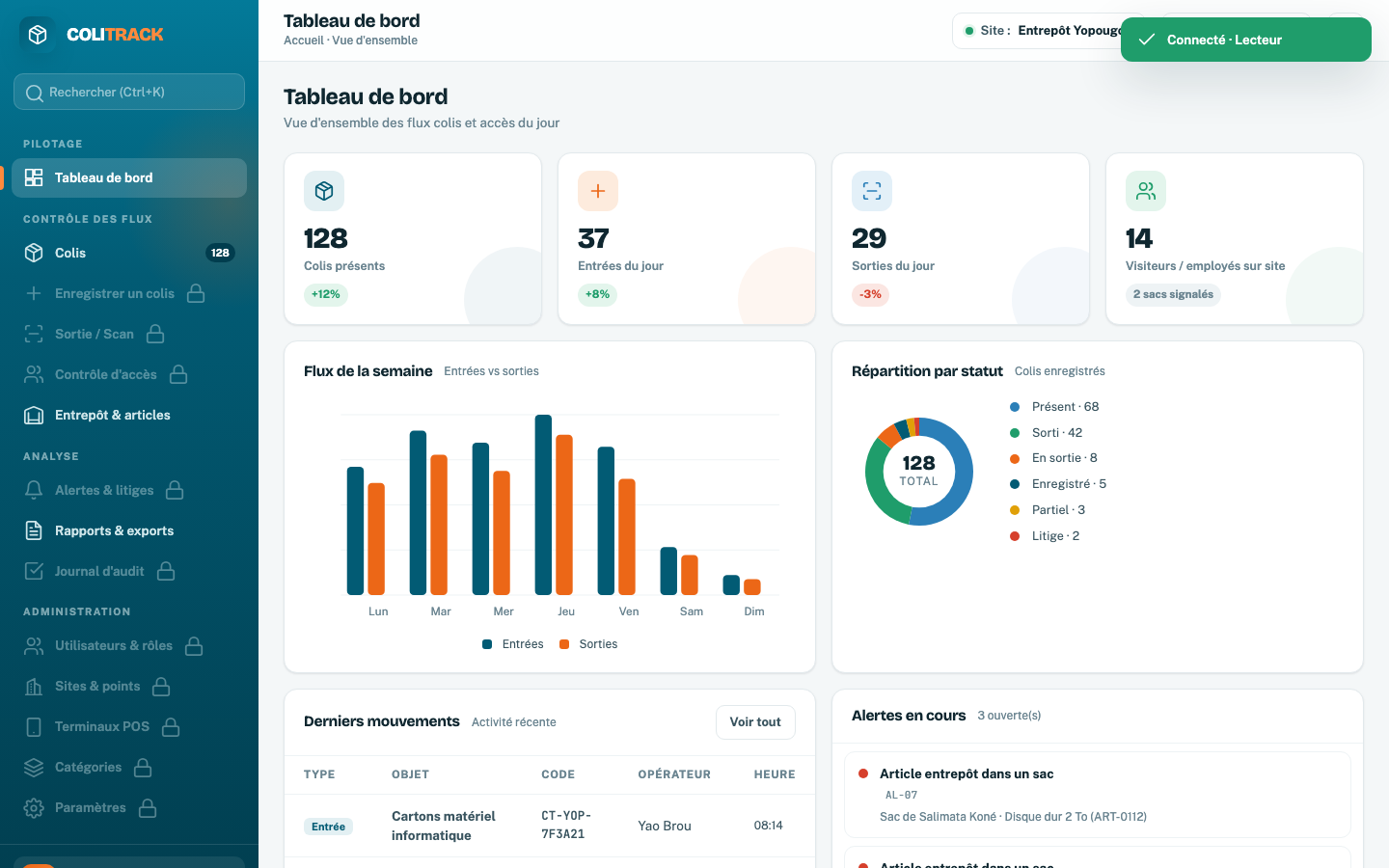This screenshot has height=868, width=1389.
Task: Open the Colis menu item
Action: (x=129, y=253)
